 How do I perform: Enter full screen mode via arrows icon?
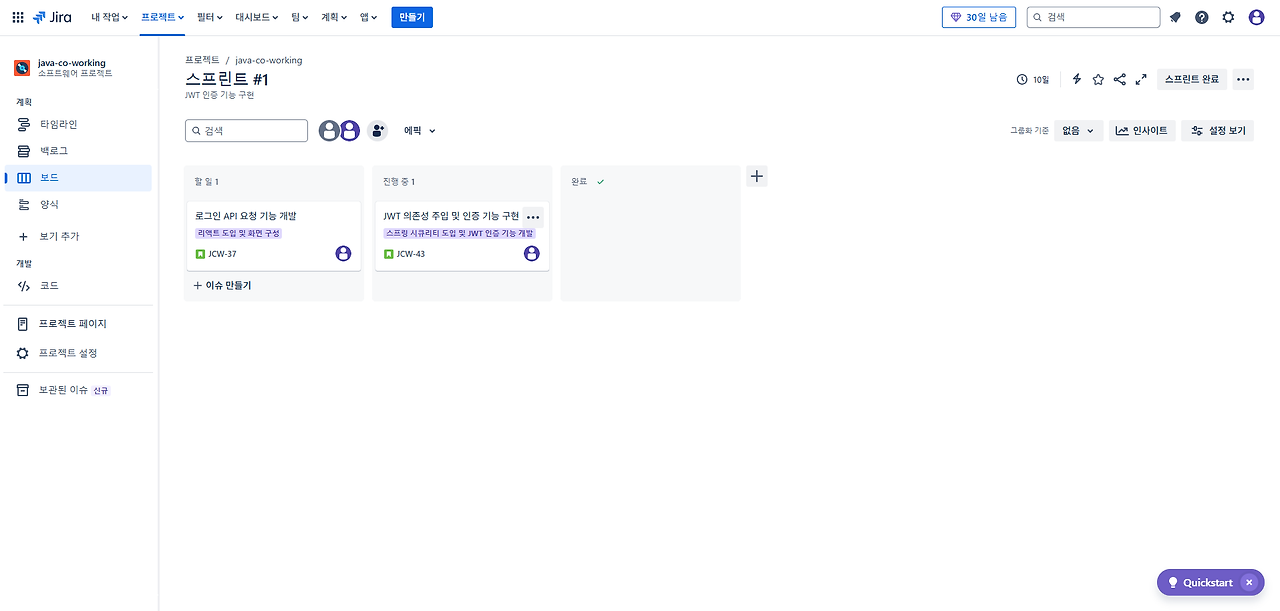[1141, 79]
